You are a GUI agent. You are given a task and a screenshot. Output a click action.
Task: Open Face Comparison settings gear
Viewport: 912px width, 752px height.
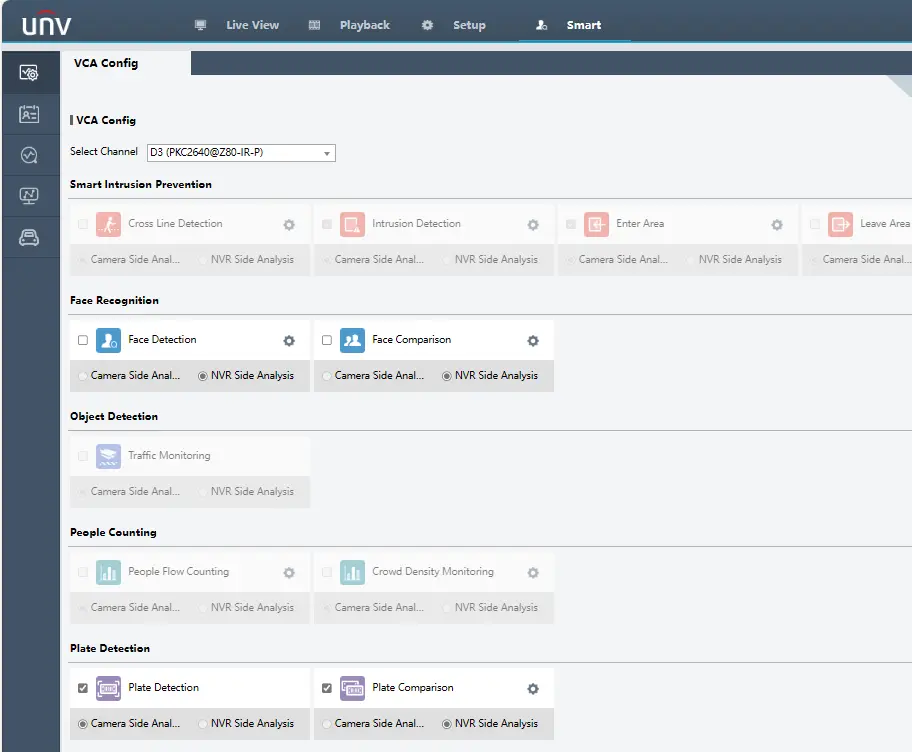coord(533,341)
